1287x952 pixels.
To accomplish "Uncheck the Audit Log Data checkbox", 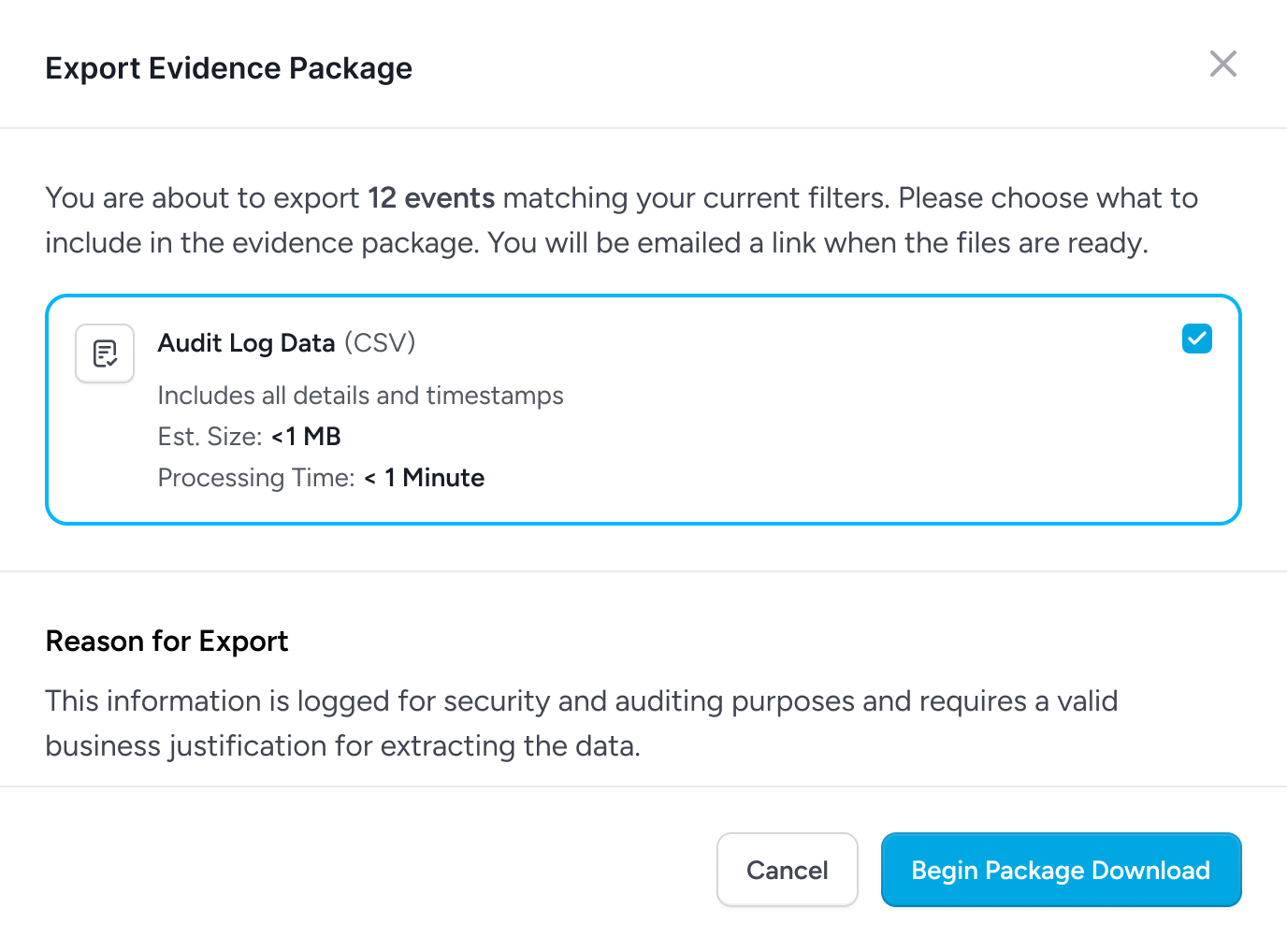I will [x=1196, y=339].
